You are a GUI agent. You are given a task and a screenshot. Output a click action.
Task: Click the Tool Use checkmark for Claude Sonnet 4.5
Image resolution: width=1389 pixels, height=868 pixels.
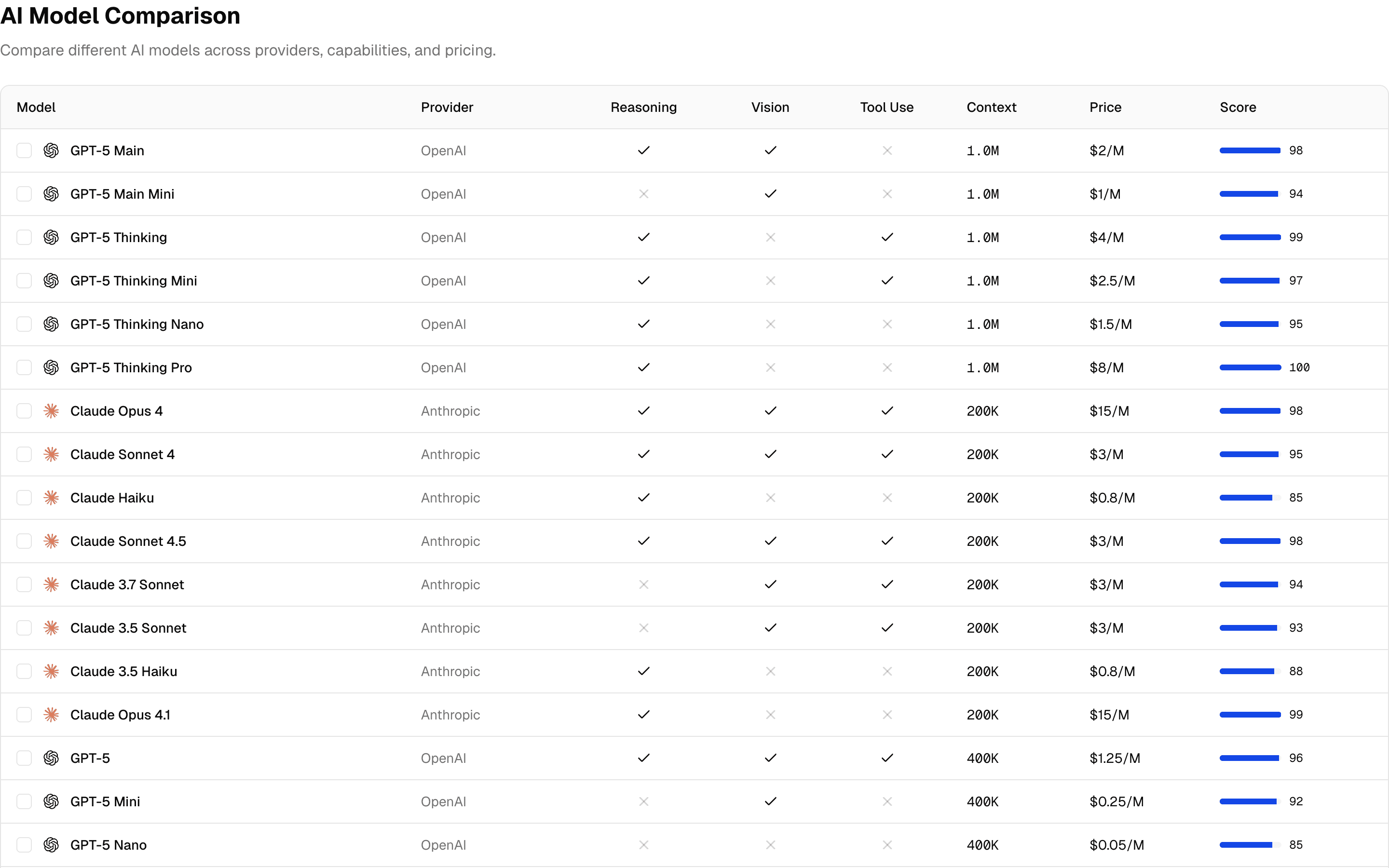pyautogui.click(x=886, y=540)
